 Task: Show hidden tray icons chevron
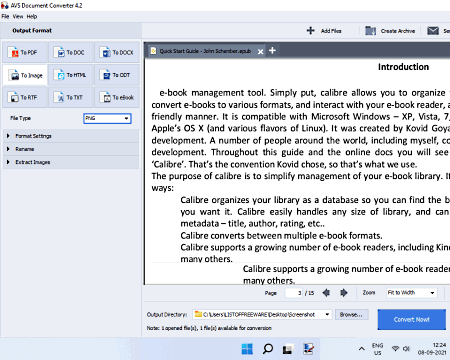362,349
